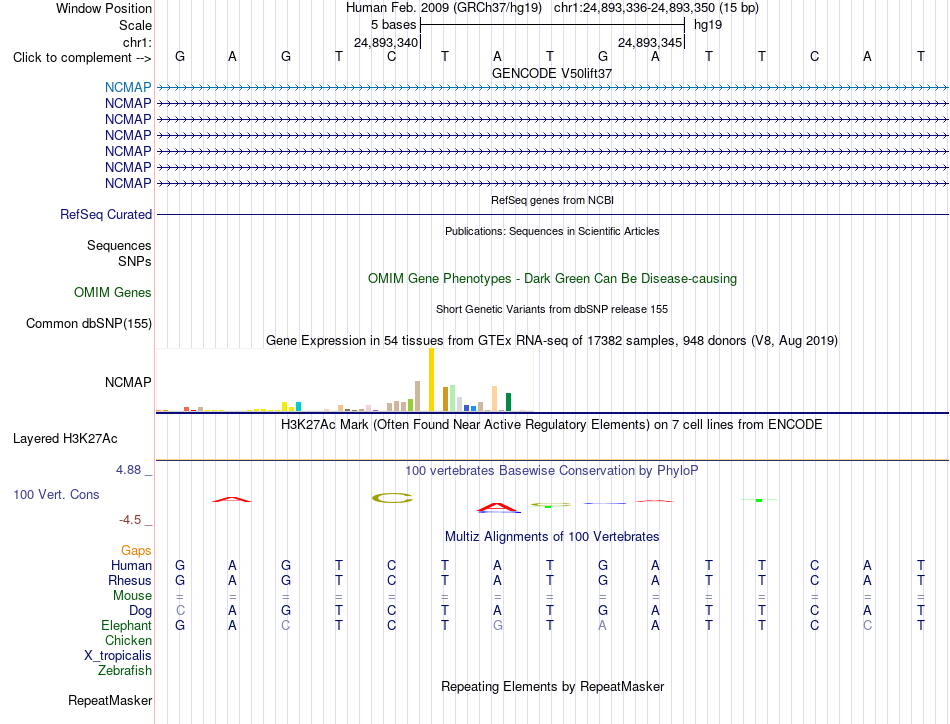This screenshot has width=950, height=724.
Task: Click the orange 'Gaps' label
Action: (136, 550)
